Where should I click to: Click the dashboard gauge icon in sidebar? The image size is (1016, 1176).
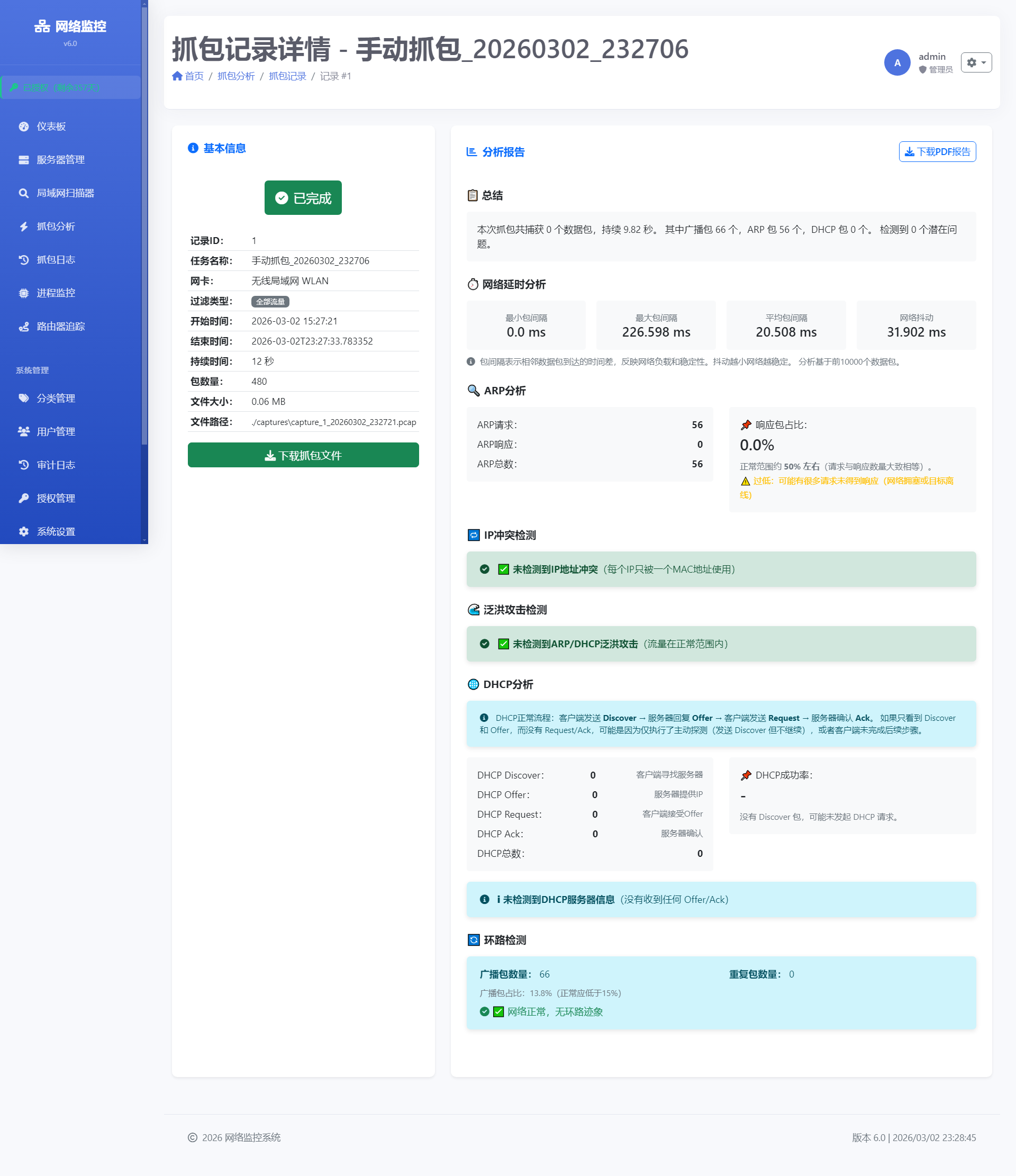23,126
